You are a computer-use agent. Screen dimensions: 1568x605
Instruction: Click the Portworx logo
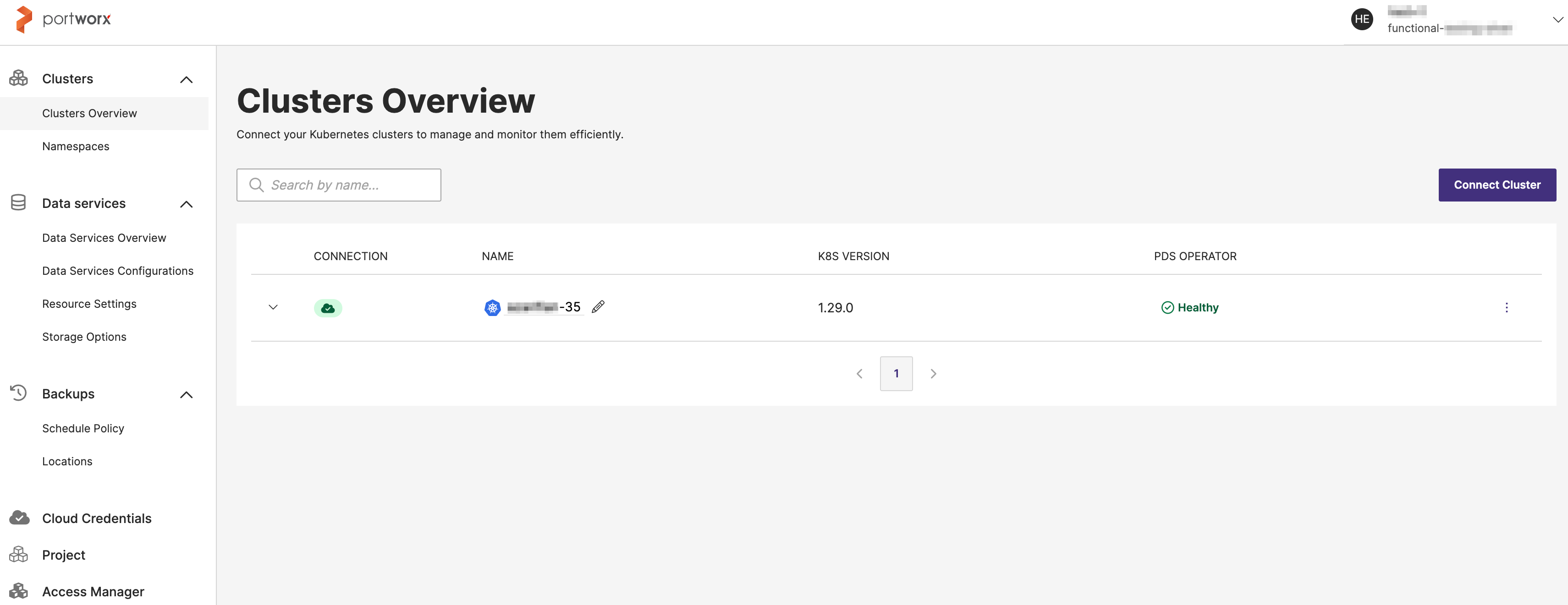coord(63,19)
